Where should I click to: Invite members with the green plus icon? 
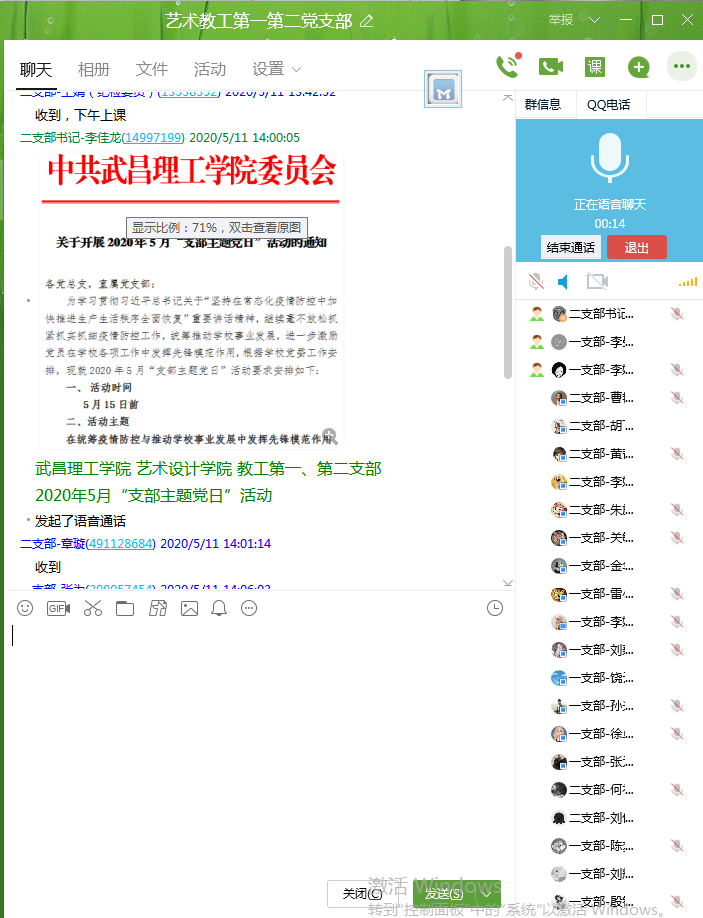(639, 67)
